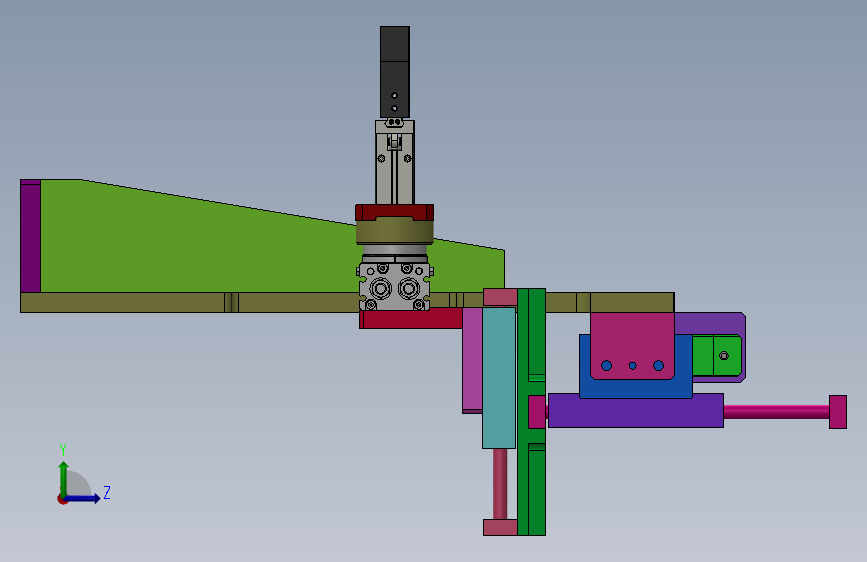
Task: Select the crimson plate beneath the gripper body
Action: [x=411, y=319]
